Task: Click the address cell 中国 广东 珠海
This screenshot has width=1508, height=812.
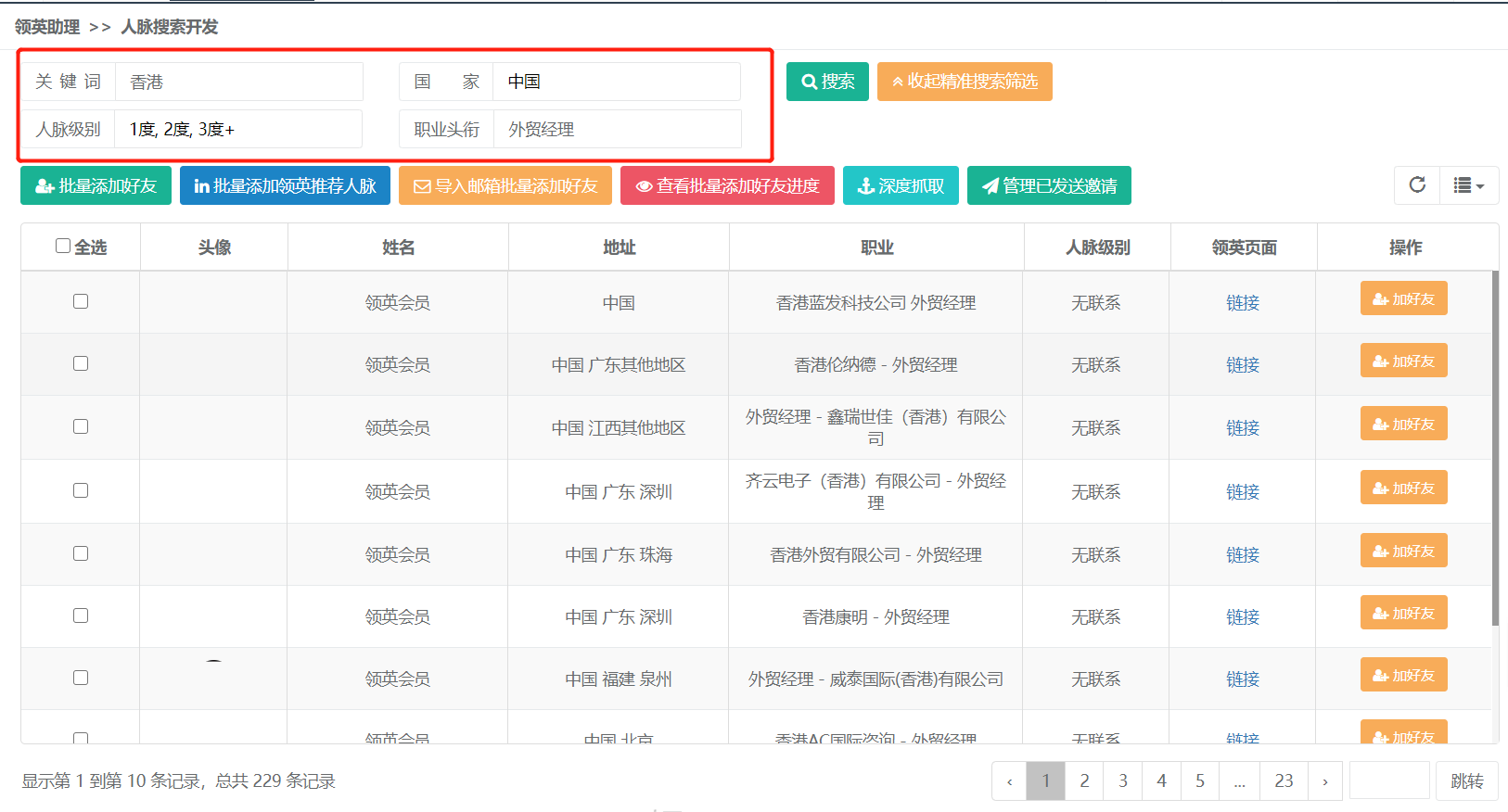Action: click(x=619, y=554)
